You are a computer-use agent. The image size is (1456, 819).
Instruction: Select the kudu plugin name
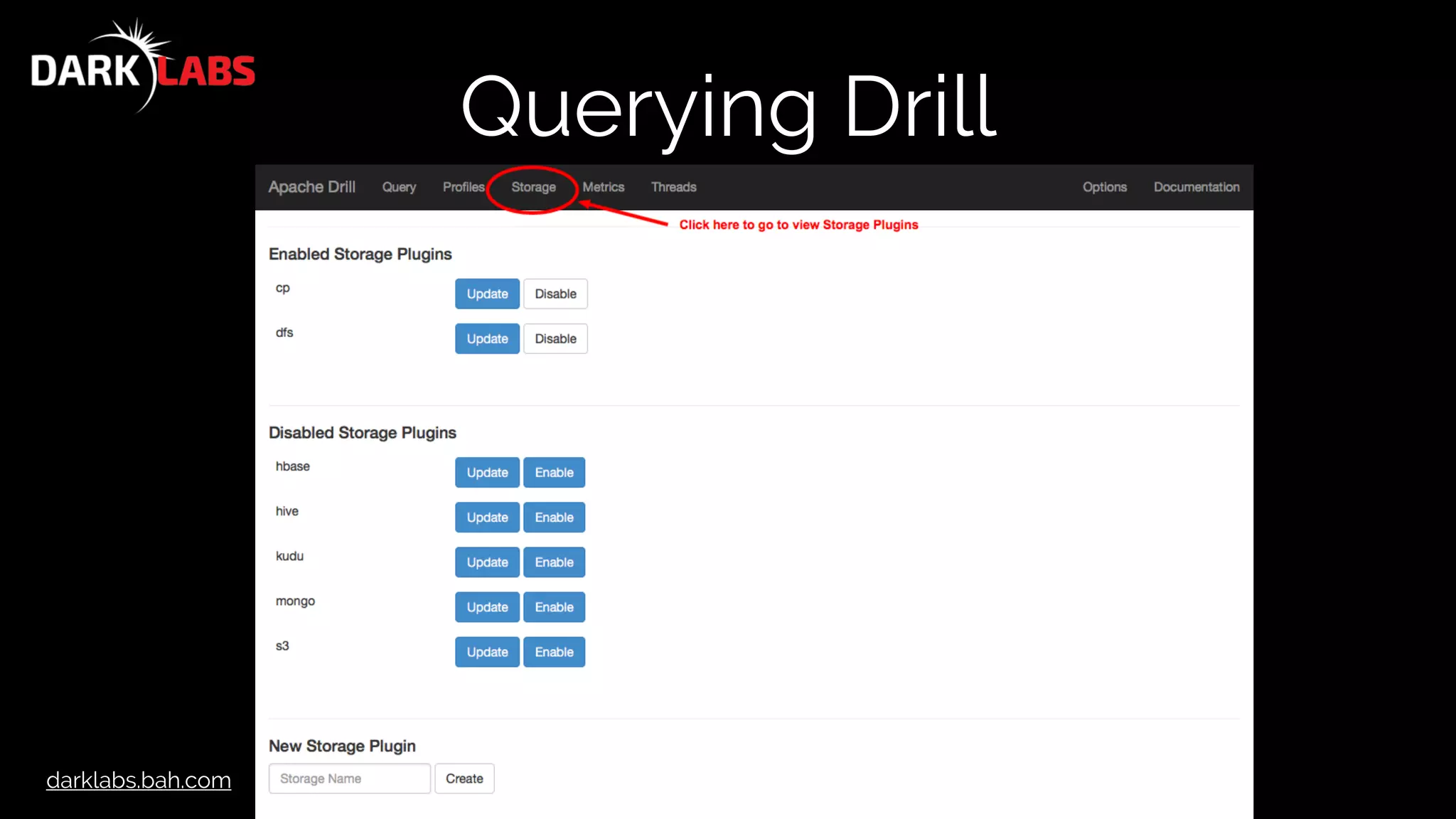(x=289, y=556)
